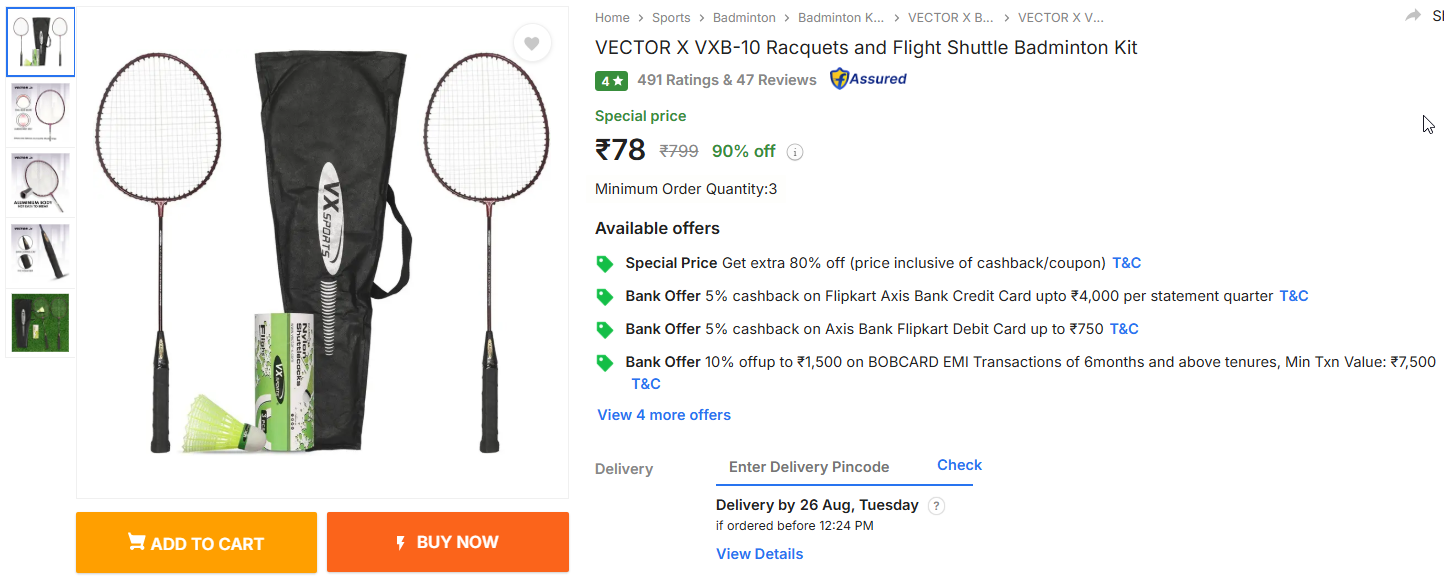Go to Home breadcrumb
The width and height of the screenshot is (1444, 585).
point(612,18)
